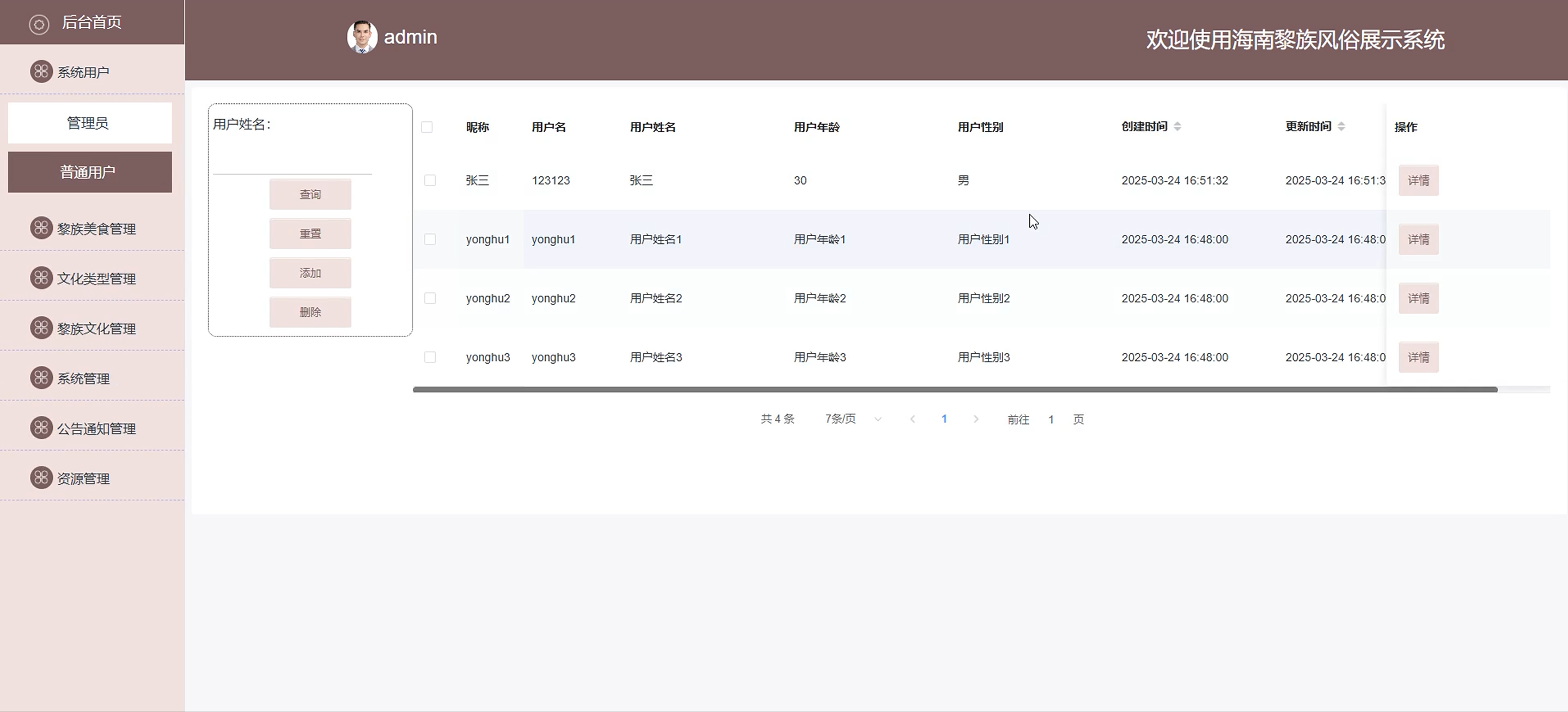This screenshot has width=1568, height=712.
Task: Sort by 创建时间 using sort arrows
Action: coord(1177,127)
